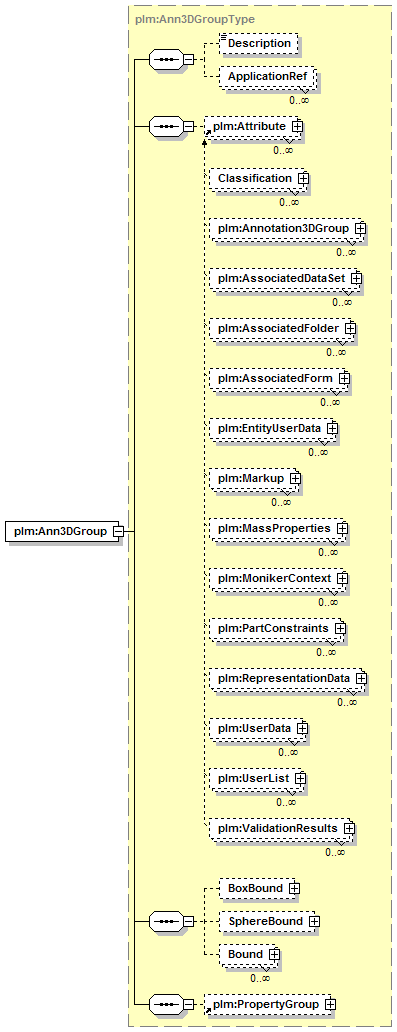
Task: Collapse the BoxBound sequence minus toggle
Action: click(x=189, y=921)
